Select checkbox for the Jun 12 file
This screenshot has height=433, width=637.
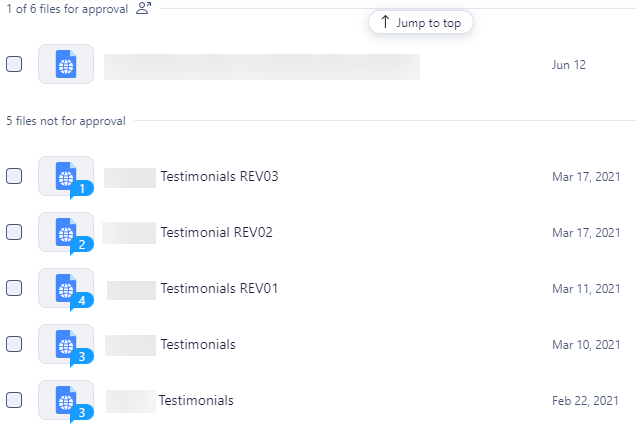click(14, 64)
